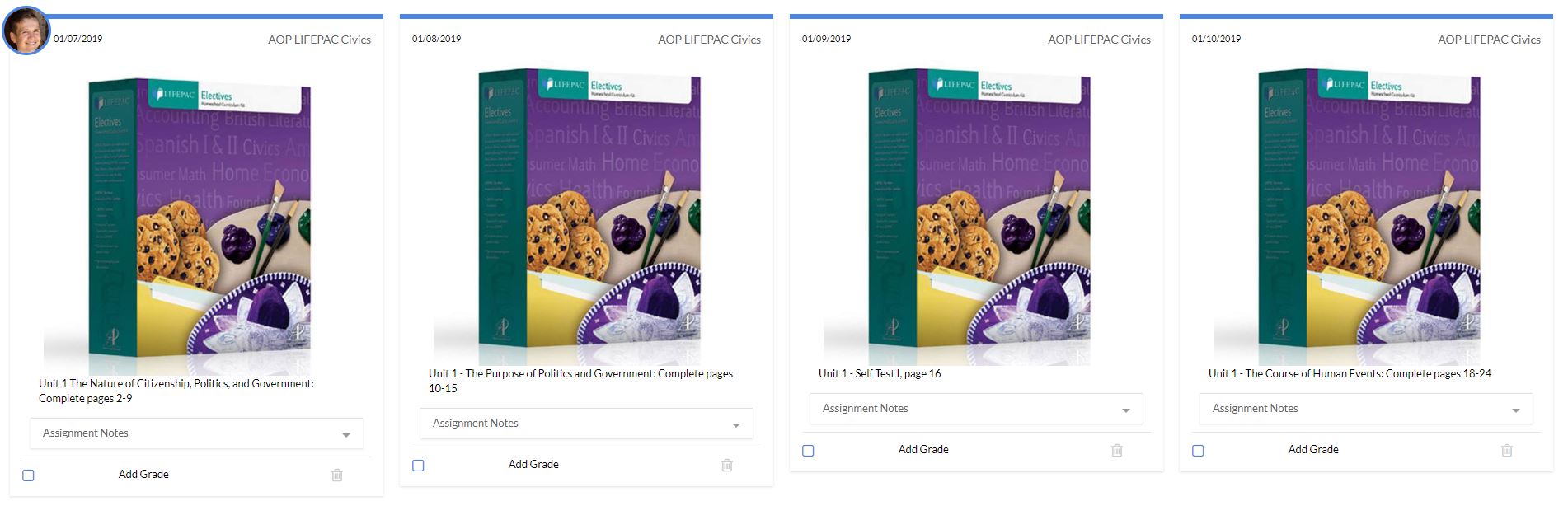
Task: Open Assignment Notes dropdown on 01/10/2019 card
Action: coord(1366,409)
